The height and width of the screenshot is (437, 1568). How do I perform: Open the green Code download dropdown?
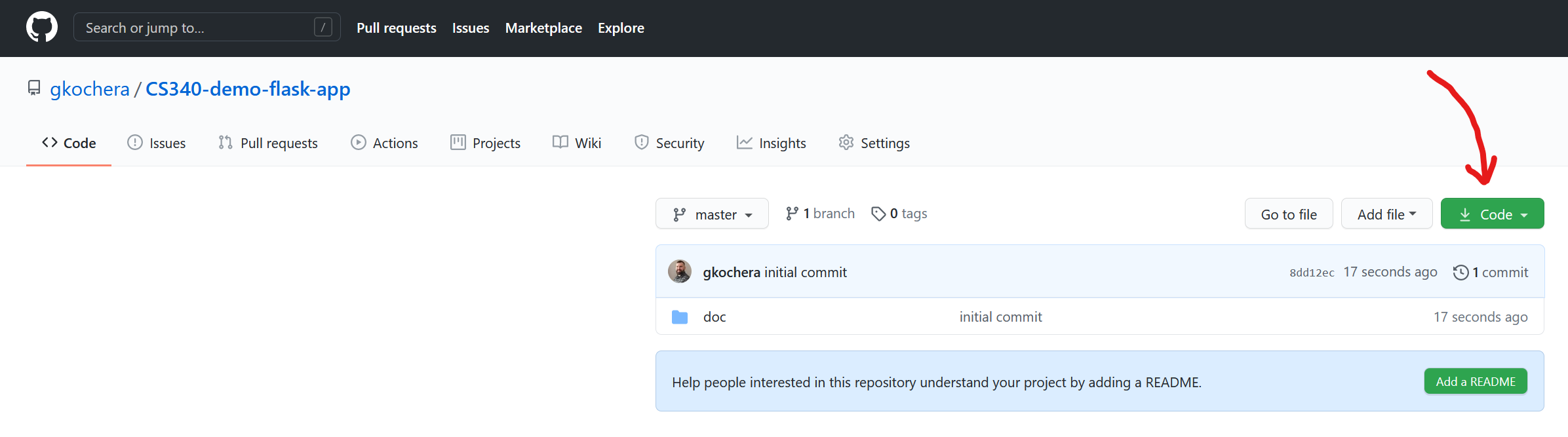click(x=1492, y=214)
